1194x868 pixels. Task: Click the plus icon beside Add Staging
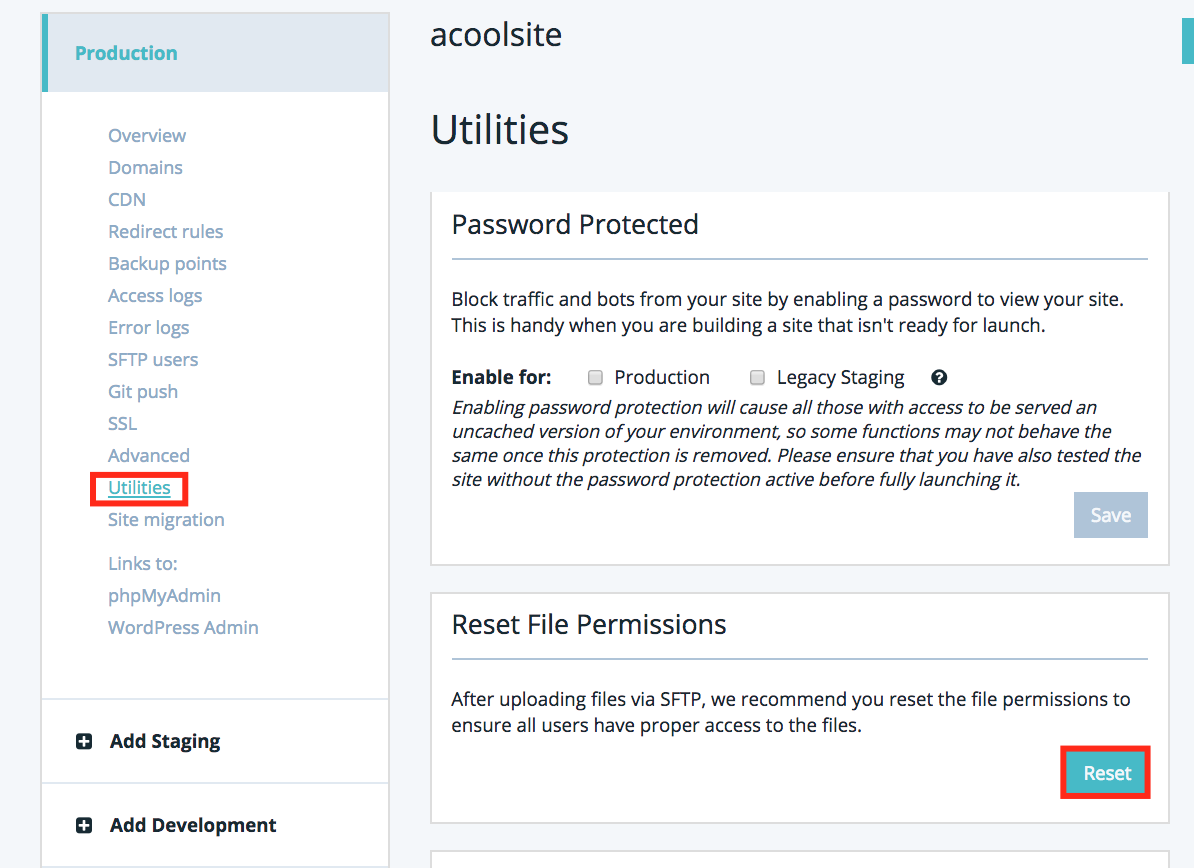point(84,741)
